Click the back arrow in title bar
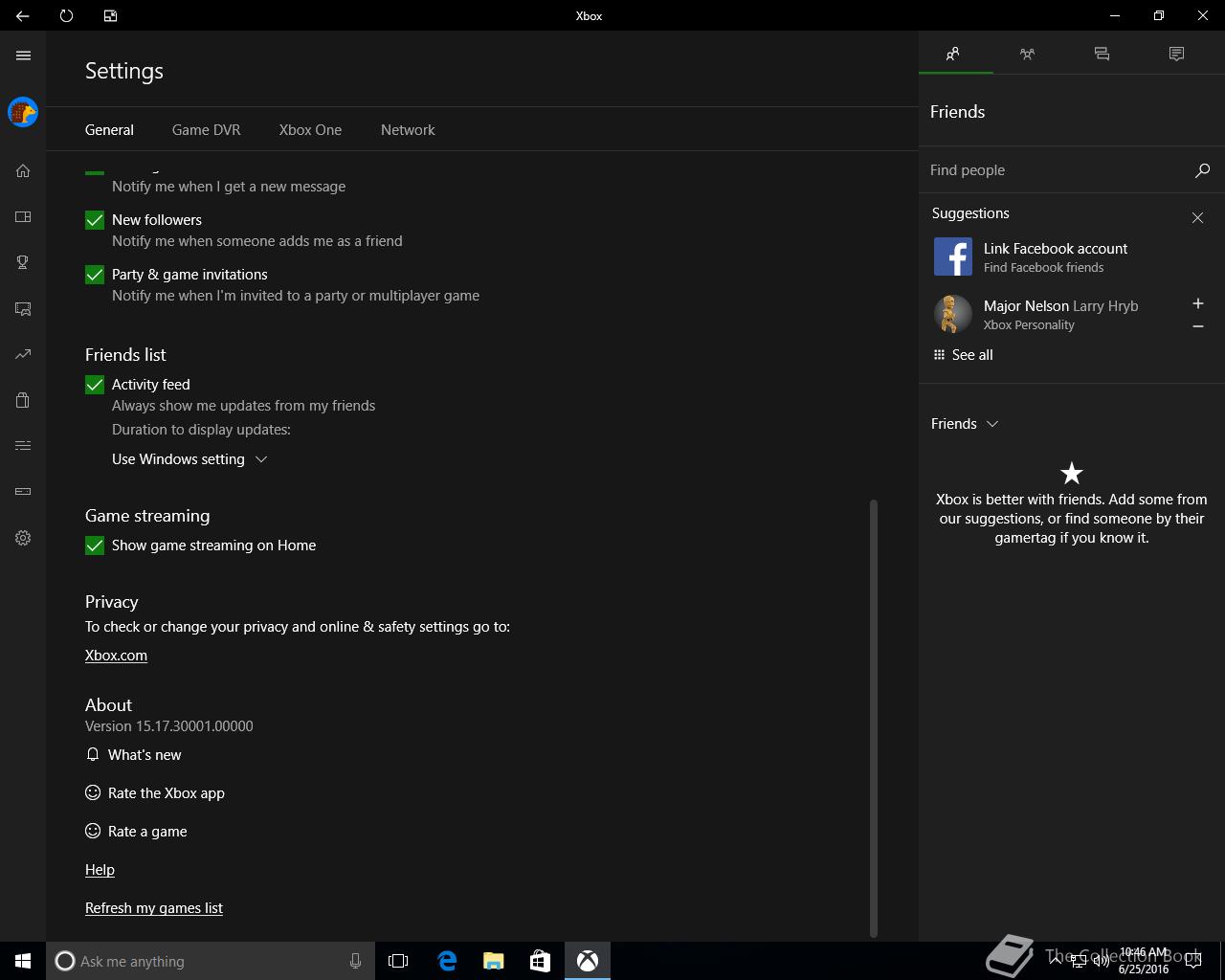 [22, 15]
